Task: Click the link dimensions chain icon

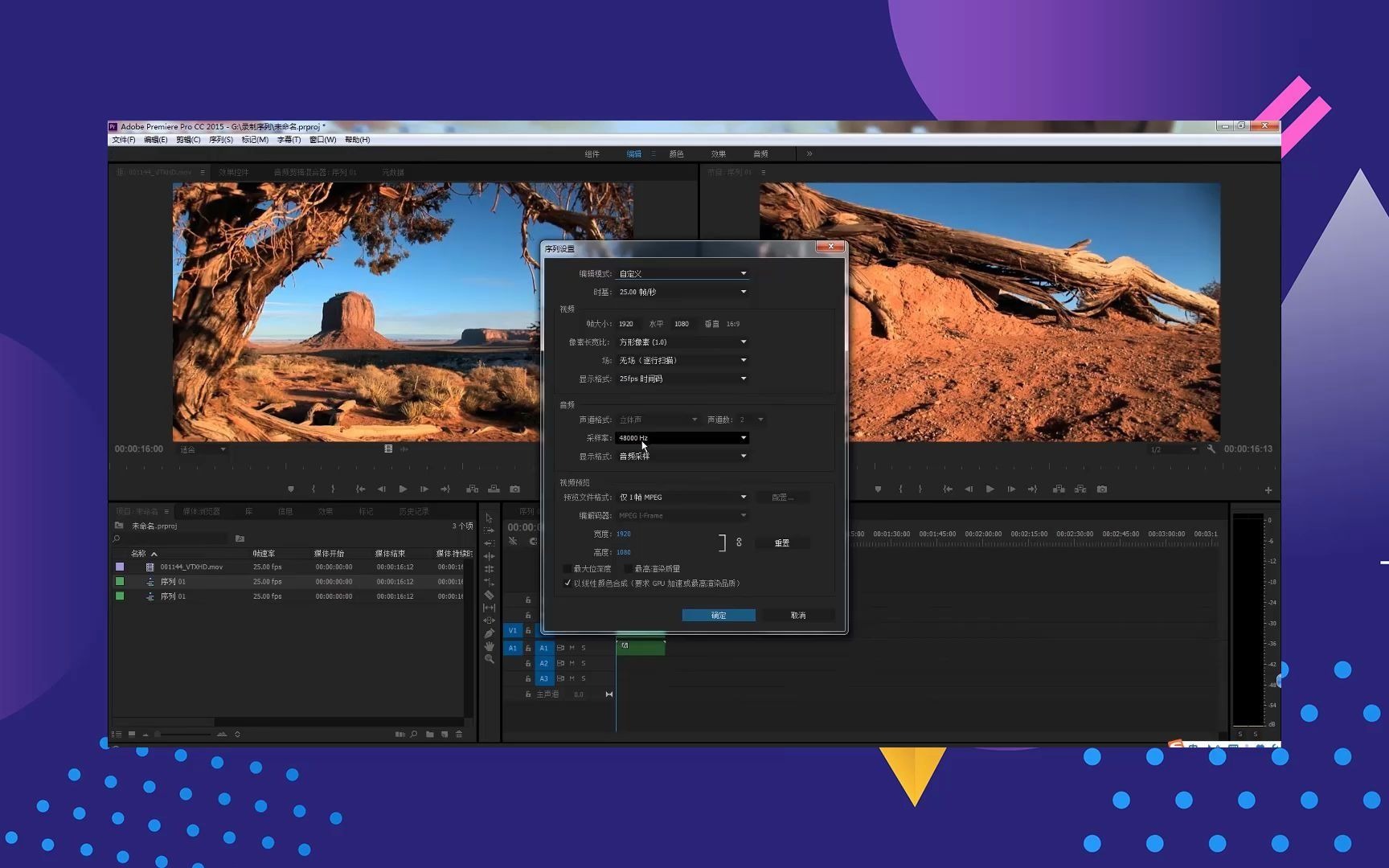Action: click(x=739, y=542)
